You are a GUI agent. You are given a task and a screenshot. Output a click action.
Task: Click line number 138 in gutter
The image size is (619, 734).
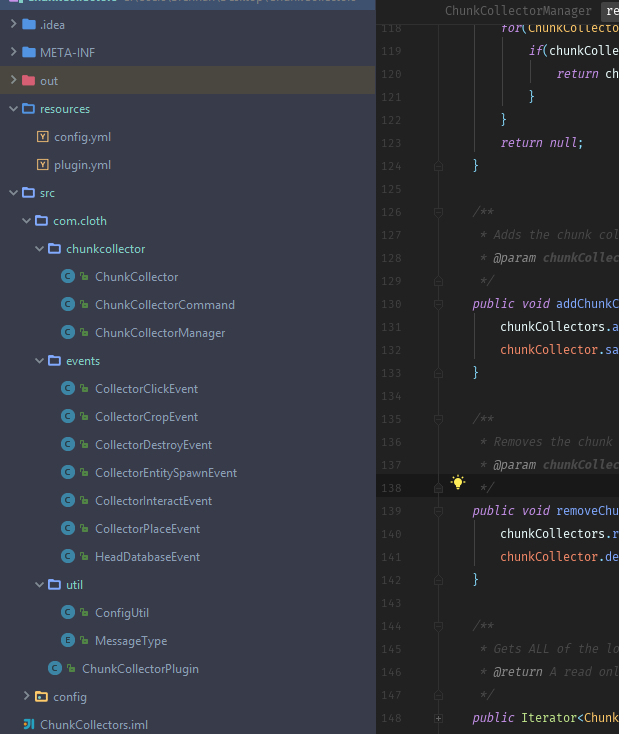pos(391,488)
